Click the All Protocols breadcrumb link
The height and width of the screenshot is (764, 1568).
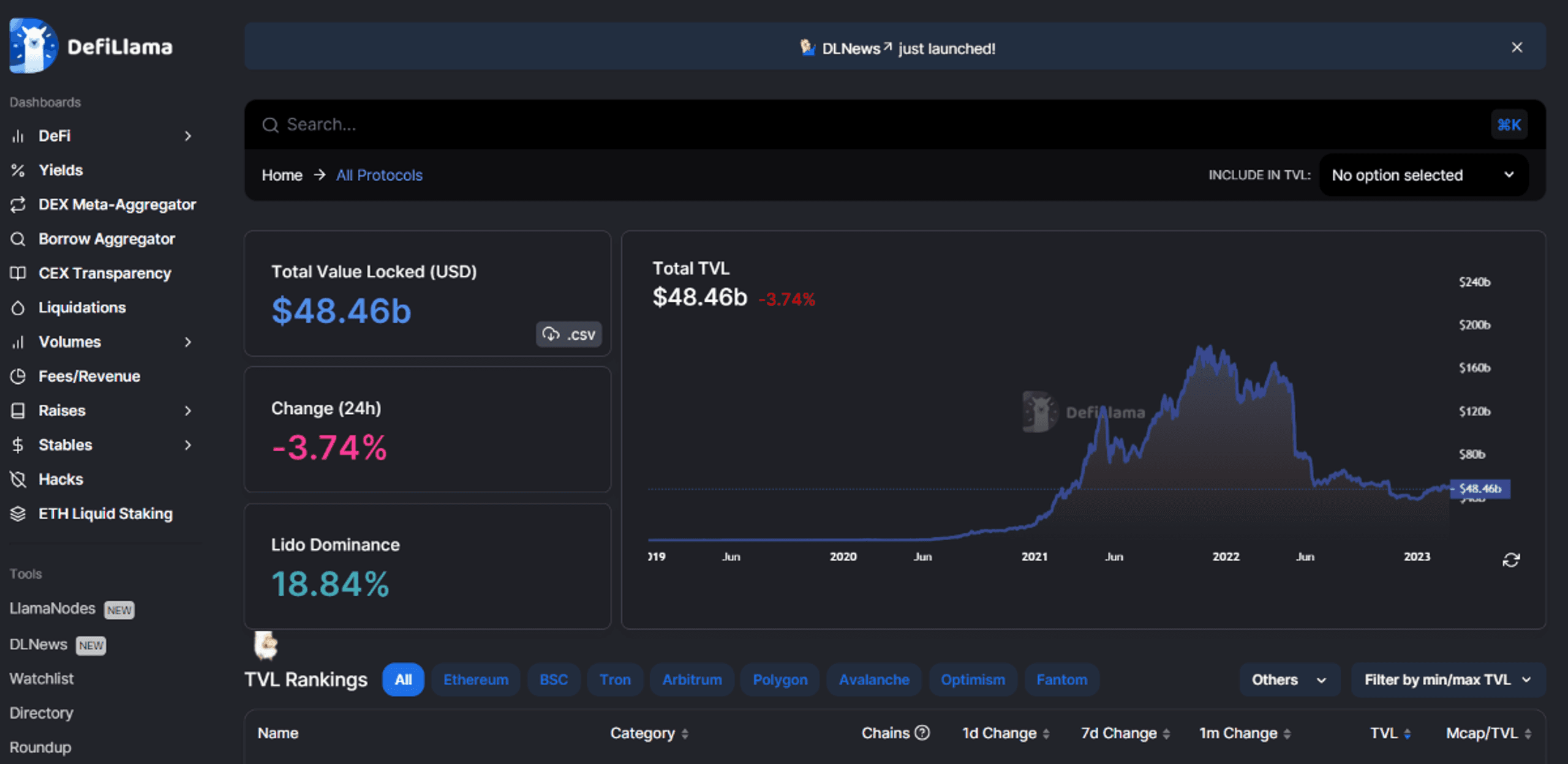[379, 175]
